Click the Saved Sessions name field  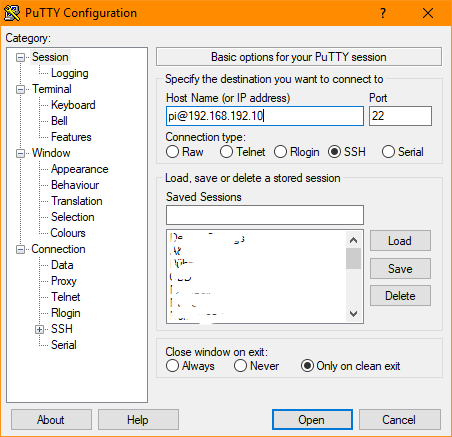pos(265,215)
